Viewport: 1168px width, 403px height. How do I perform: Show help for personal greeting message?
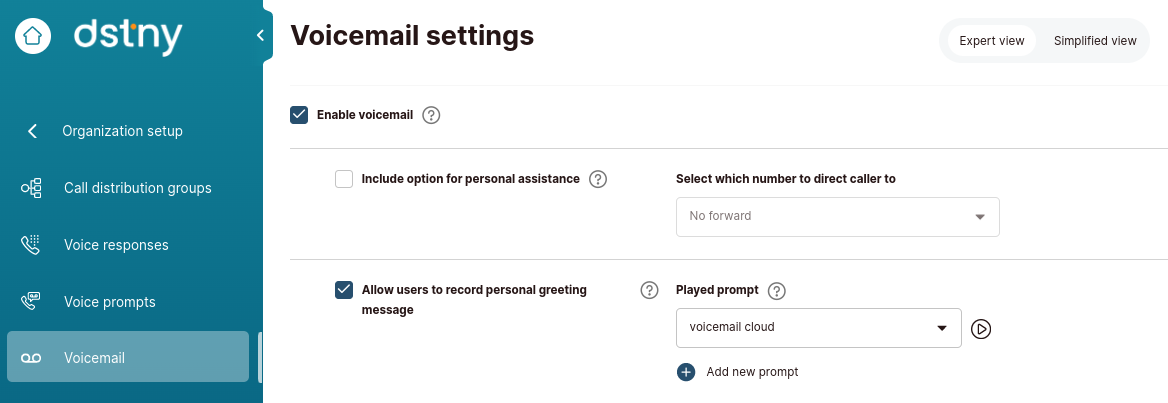pyautogui.click(x=650, y=290)
